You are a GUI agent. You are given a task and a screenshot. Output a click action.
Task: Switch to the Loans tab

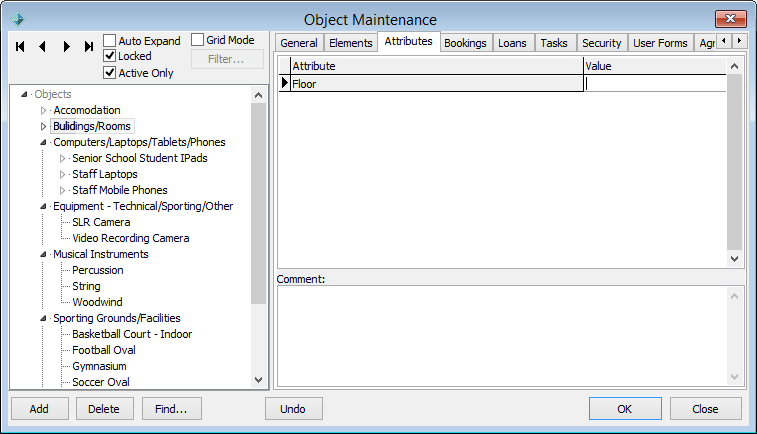[512, 43]
